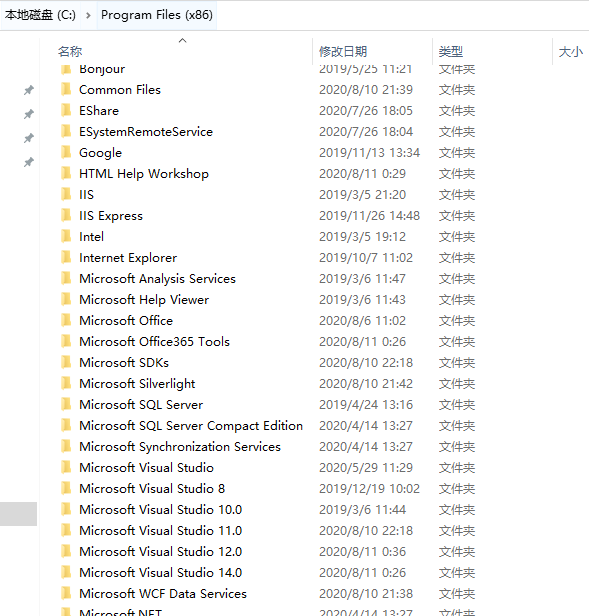Toggle sort order using arrow above 名称 column
The image size is (589, 616).
[x=182, y=40]
